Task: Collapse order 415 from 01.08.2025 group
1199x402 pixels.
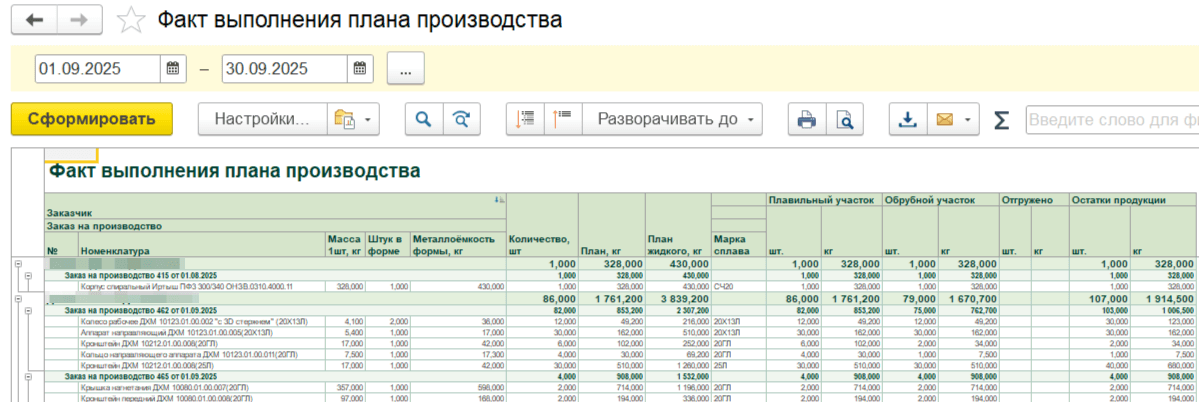Action: pos(28,274)
